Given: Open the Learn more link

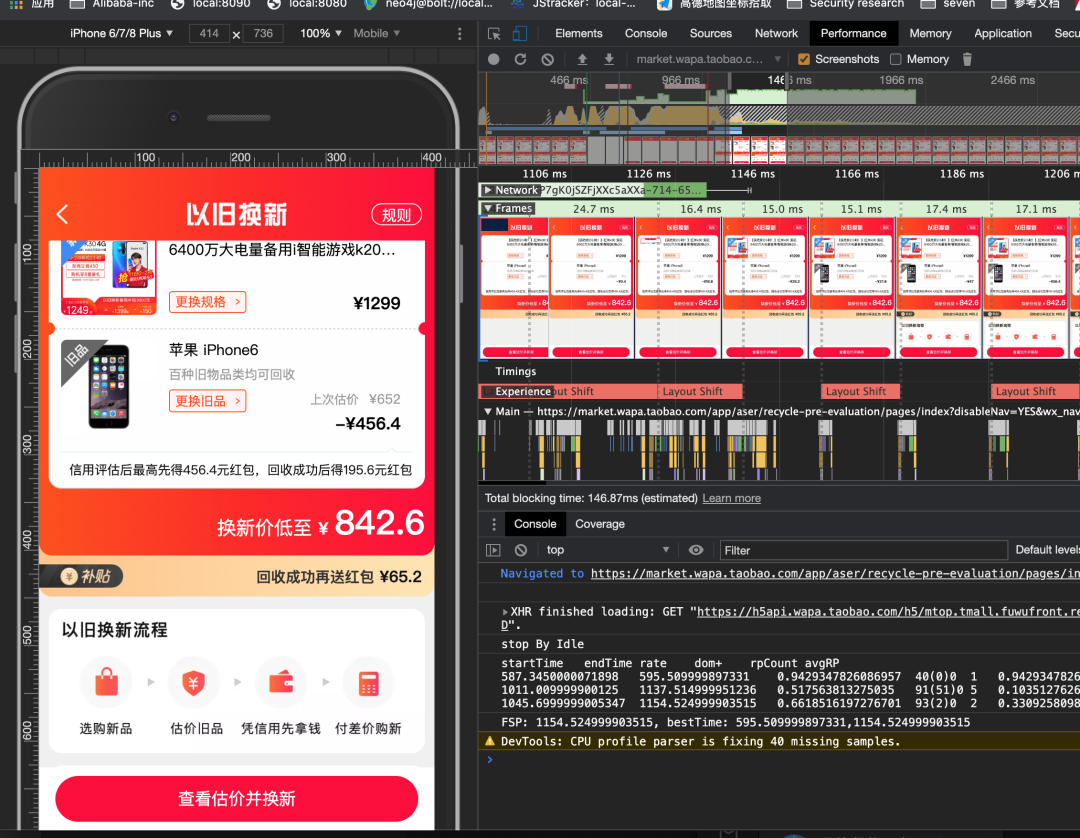Looking at the screenshot, I should tap(731, 498).
